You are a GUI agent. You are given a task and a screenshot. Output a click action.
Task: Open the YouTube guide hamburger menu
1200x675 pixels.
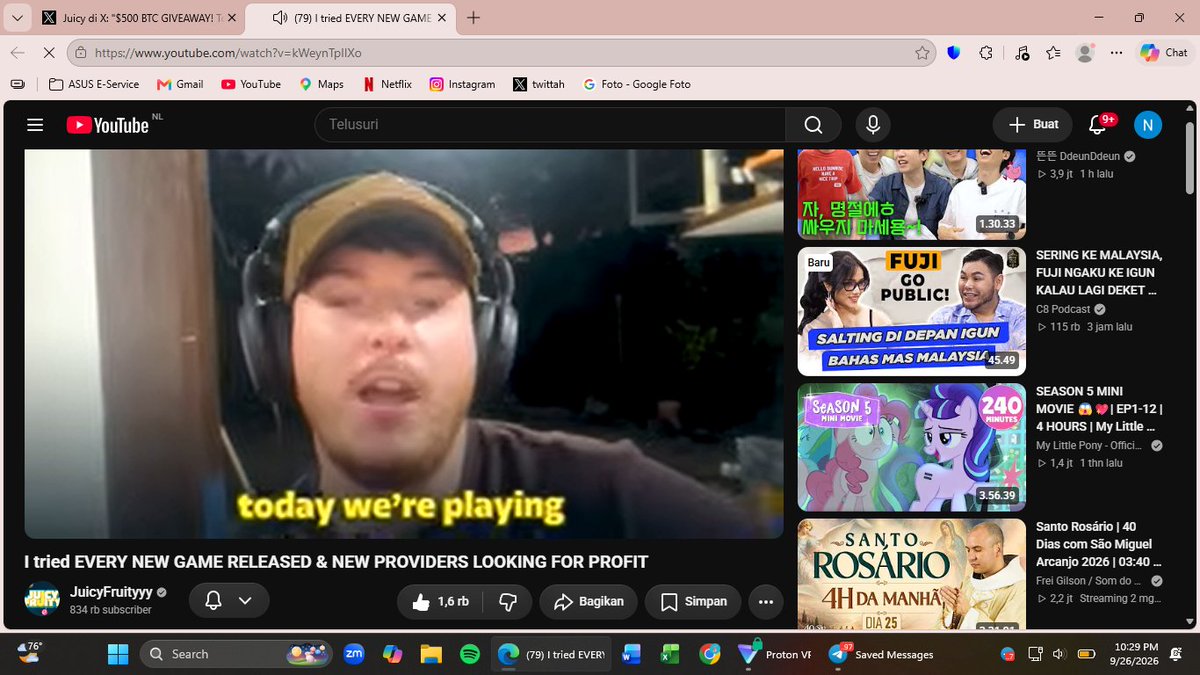(x=35, y=125)
